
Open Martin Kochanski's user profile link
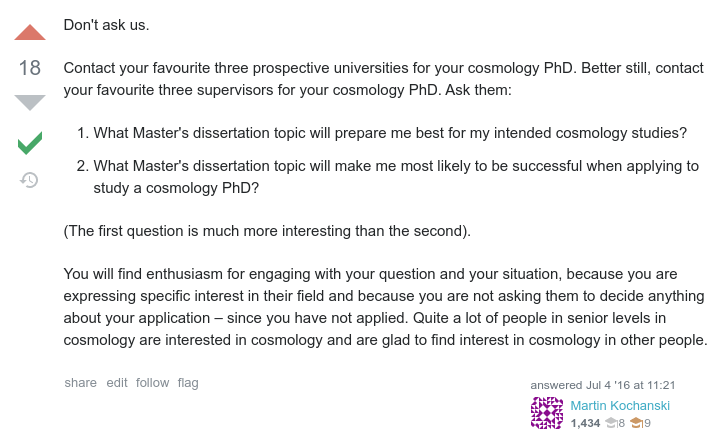click(x=620, y=406)
